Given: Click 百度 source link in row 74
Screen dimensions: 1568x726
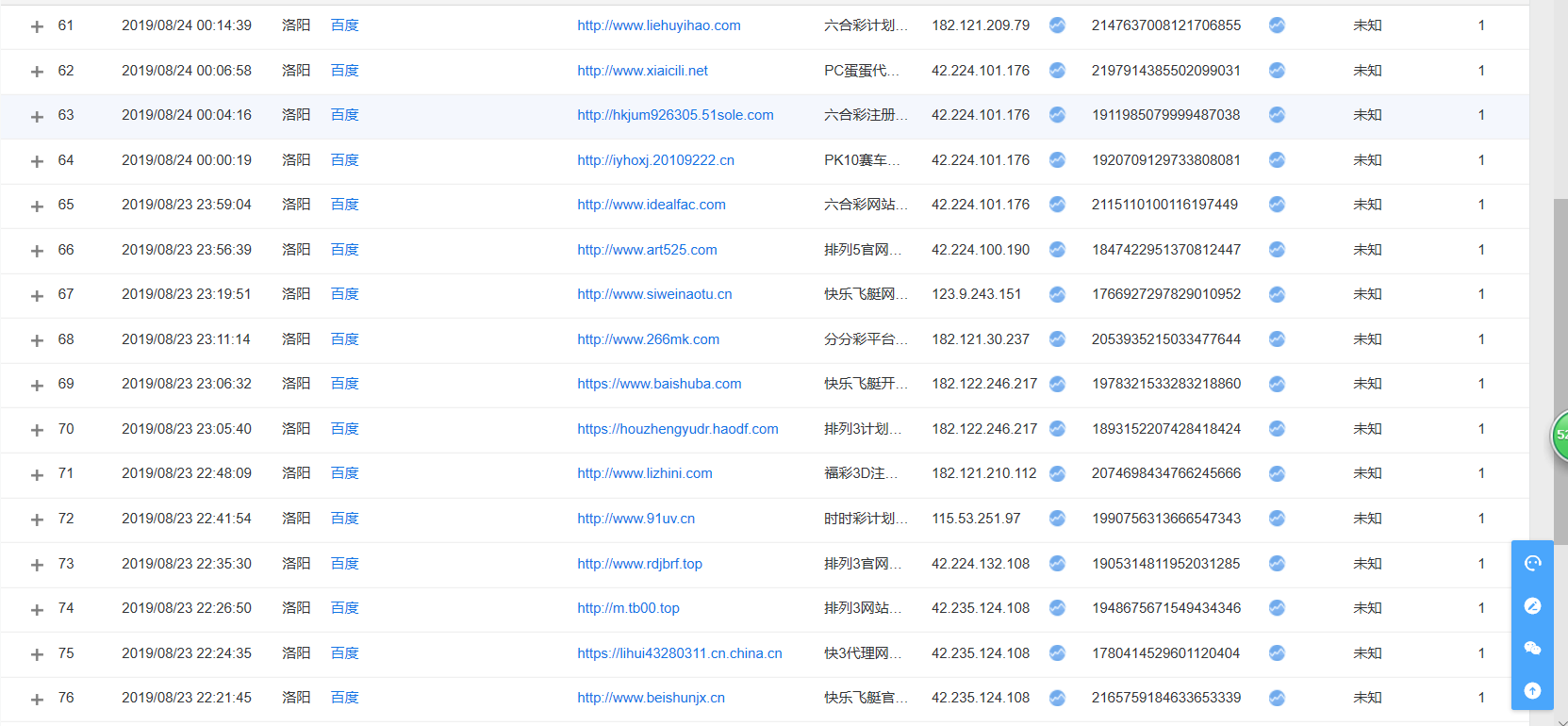Looking at the screenshot, I should tap(344, 608).
